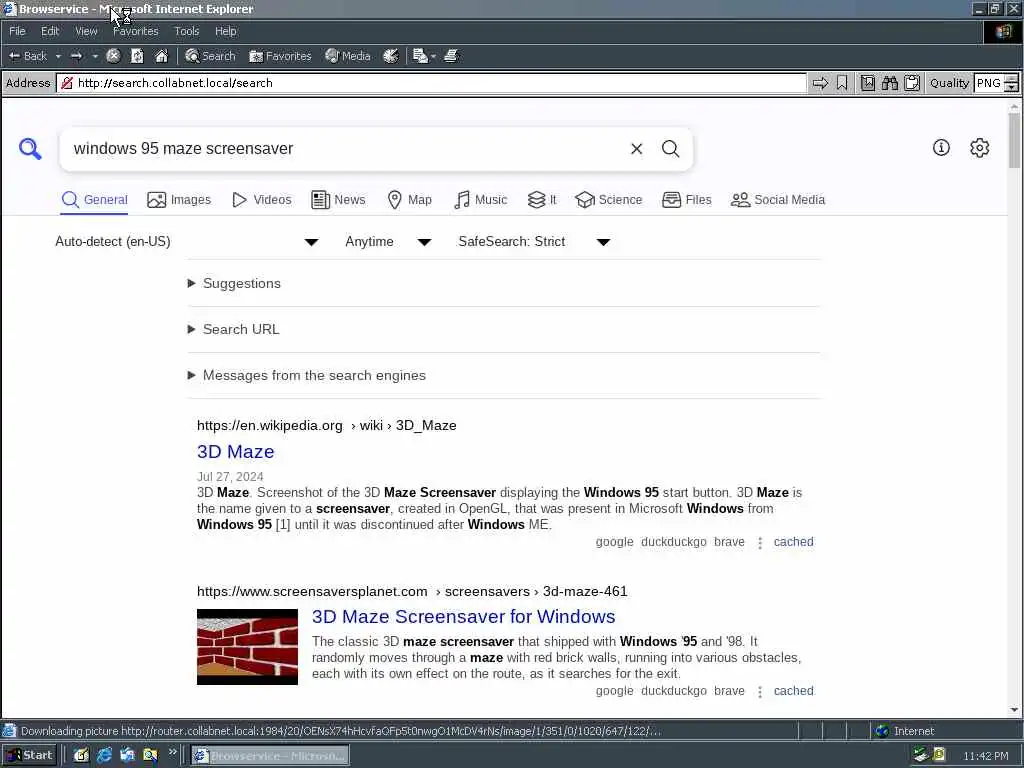The width and height of the screenshot is (1024, 768).
Task: Switch to the News tab
Action: pos(338,200)
